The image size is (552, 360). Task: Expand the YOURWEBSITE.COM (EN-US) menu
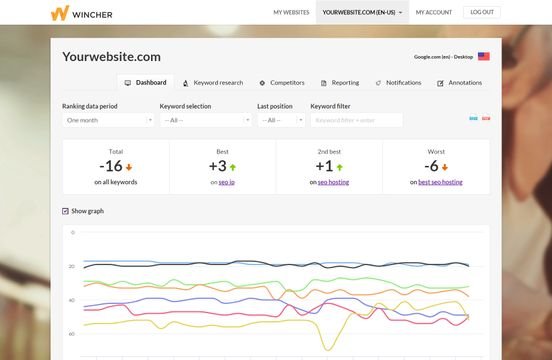point(363,12)
